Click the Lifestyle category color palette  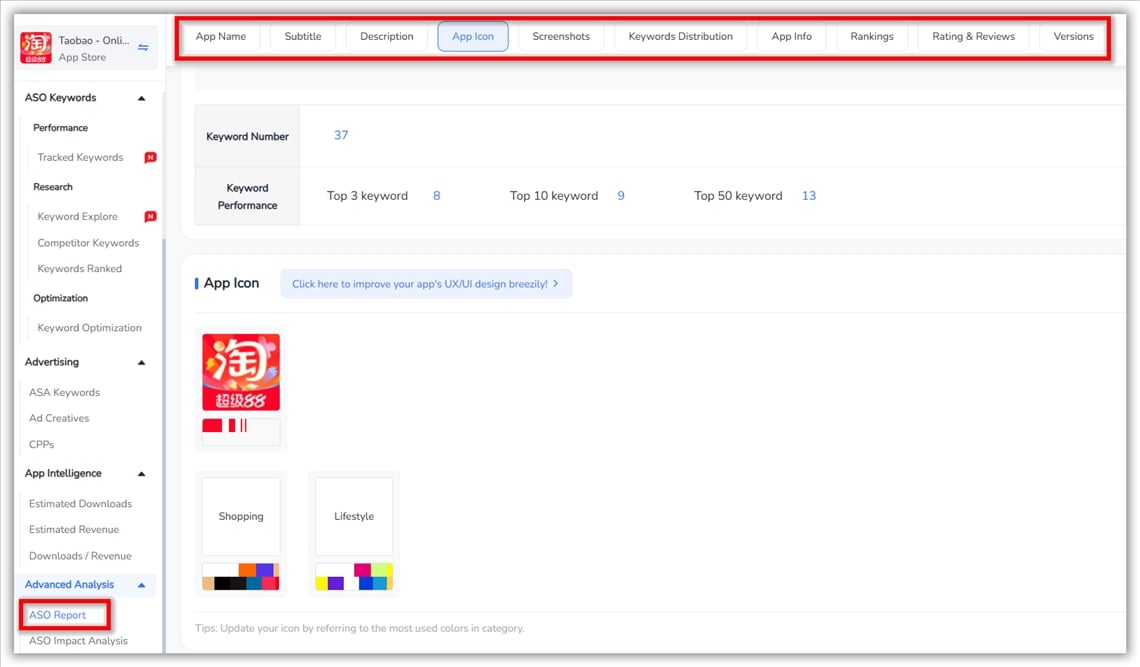click(x=354, y=577)
